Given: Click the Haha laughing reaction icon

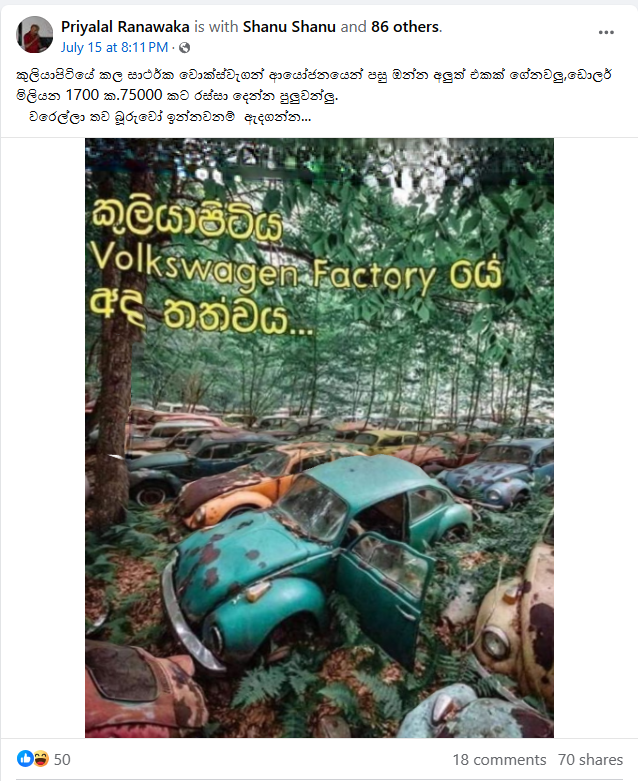Looking at the screenshot, I should pos(41,759).
